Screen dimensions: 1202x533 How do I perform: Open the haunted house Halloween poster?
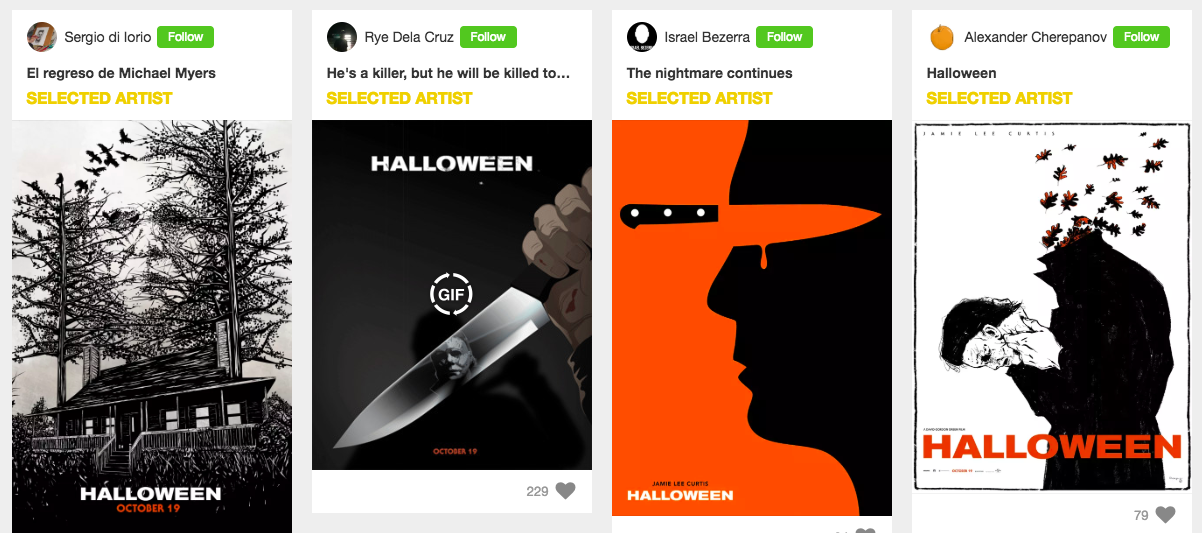(x=152, y=320)
